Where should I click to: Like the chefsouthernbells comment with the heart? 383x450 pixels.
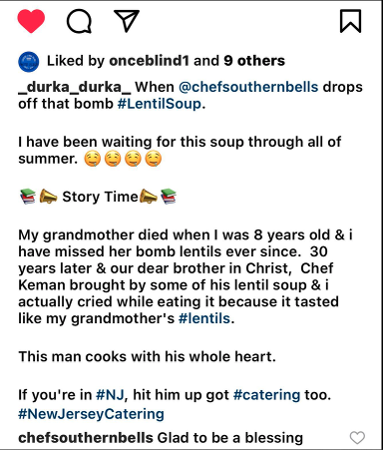[357, 438]
